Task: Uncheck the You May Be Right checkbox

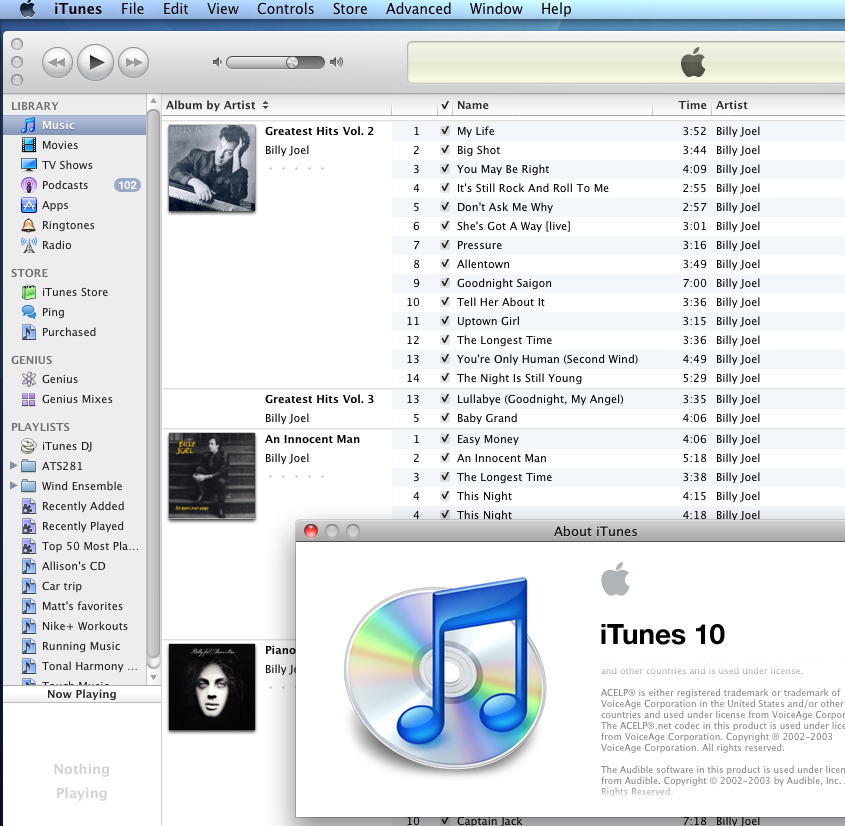Action: pyautogui.click(x=445, y=169)
